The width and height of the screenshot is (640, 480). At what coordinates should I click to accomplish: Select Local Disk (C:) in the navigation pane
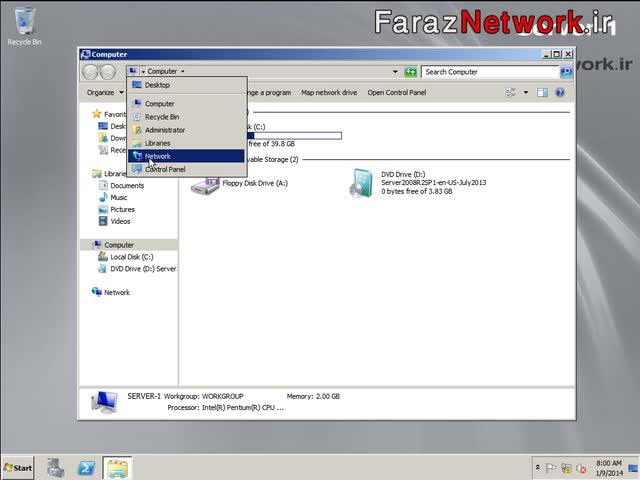132,257
